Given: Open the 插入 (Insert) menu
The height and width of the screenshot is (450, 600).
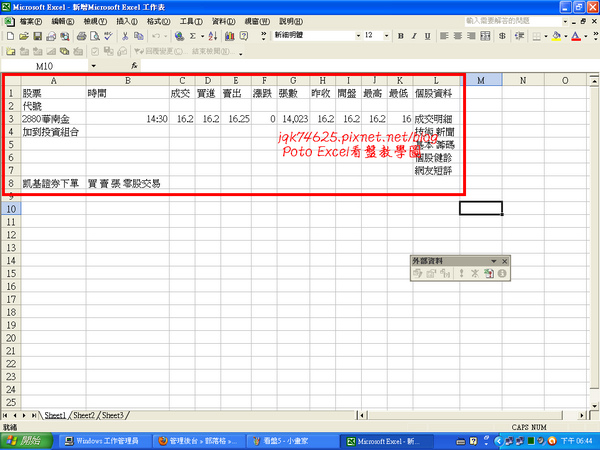Looking at the screenshot, I should pyautogui.click(x=127, y=21).
